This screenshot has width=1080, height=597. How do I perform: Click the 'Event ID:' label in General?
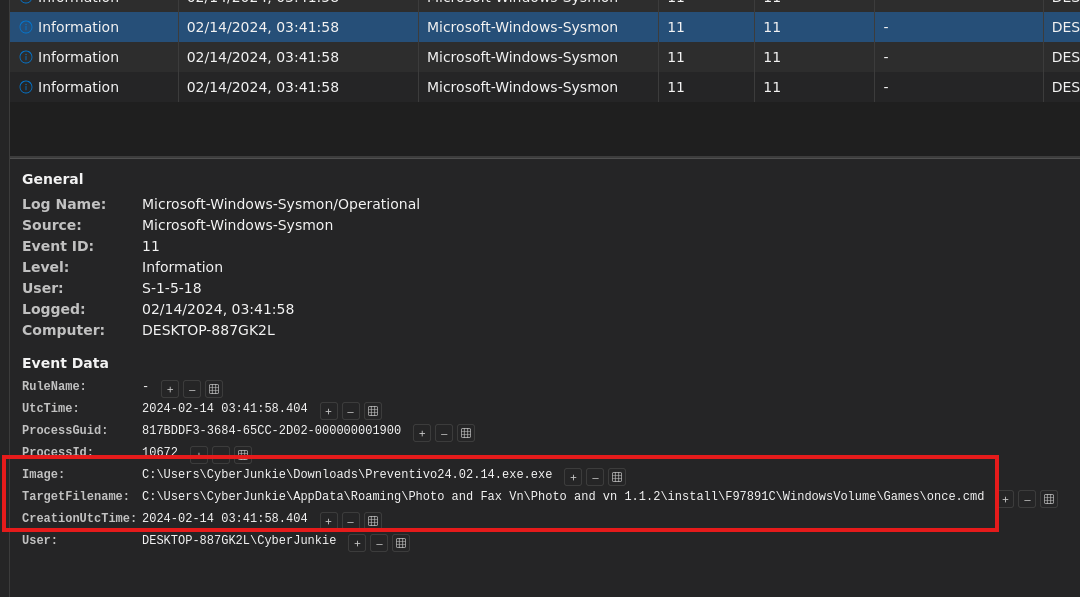(58, 246)
